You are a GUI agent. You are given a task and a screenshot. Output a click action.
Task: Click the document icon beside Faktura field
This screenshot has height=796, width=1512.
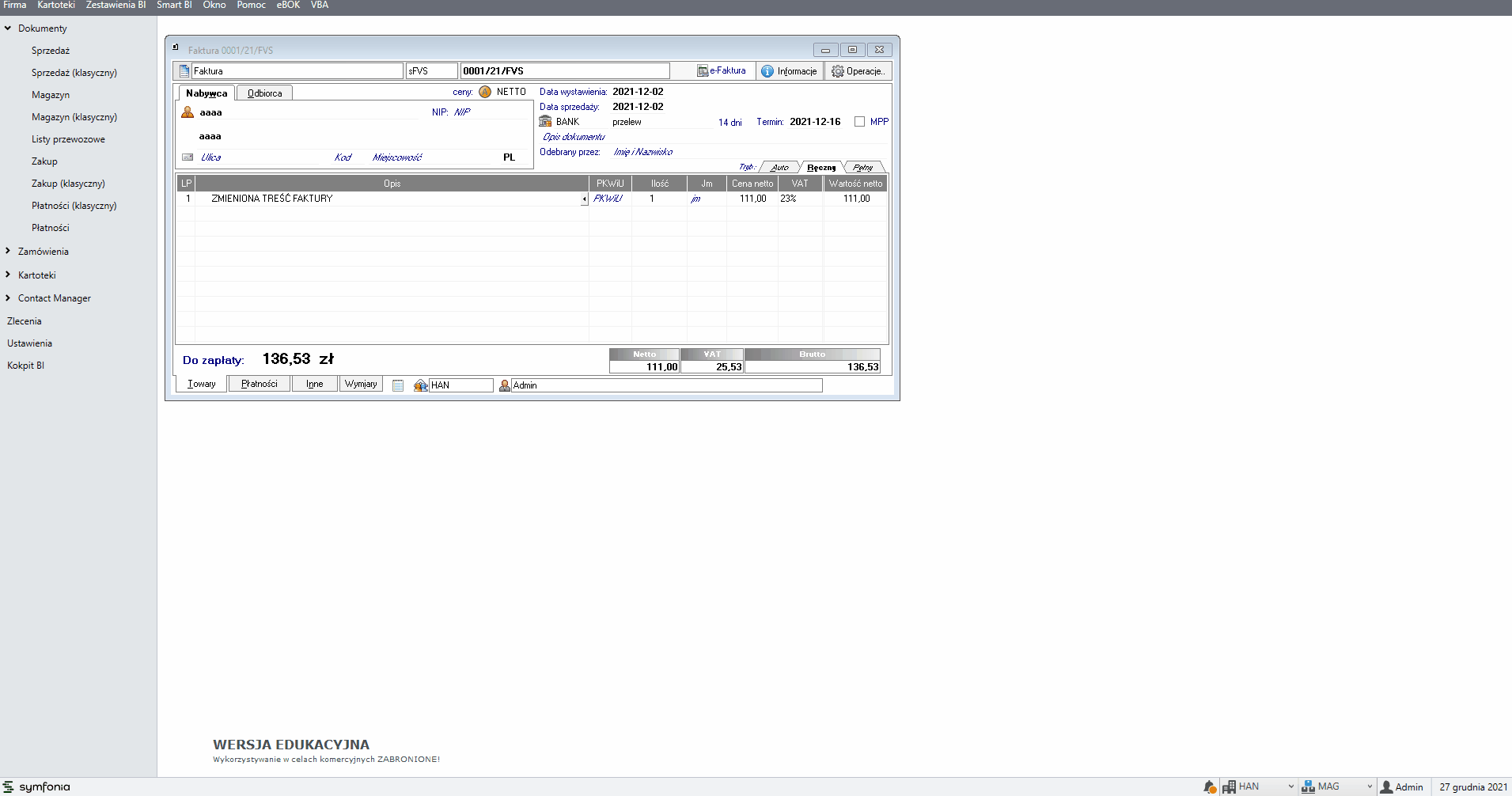pos(184,71)
